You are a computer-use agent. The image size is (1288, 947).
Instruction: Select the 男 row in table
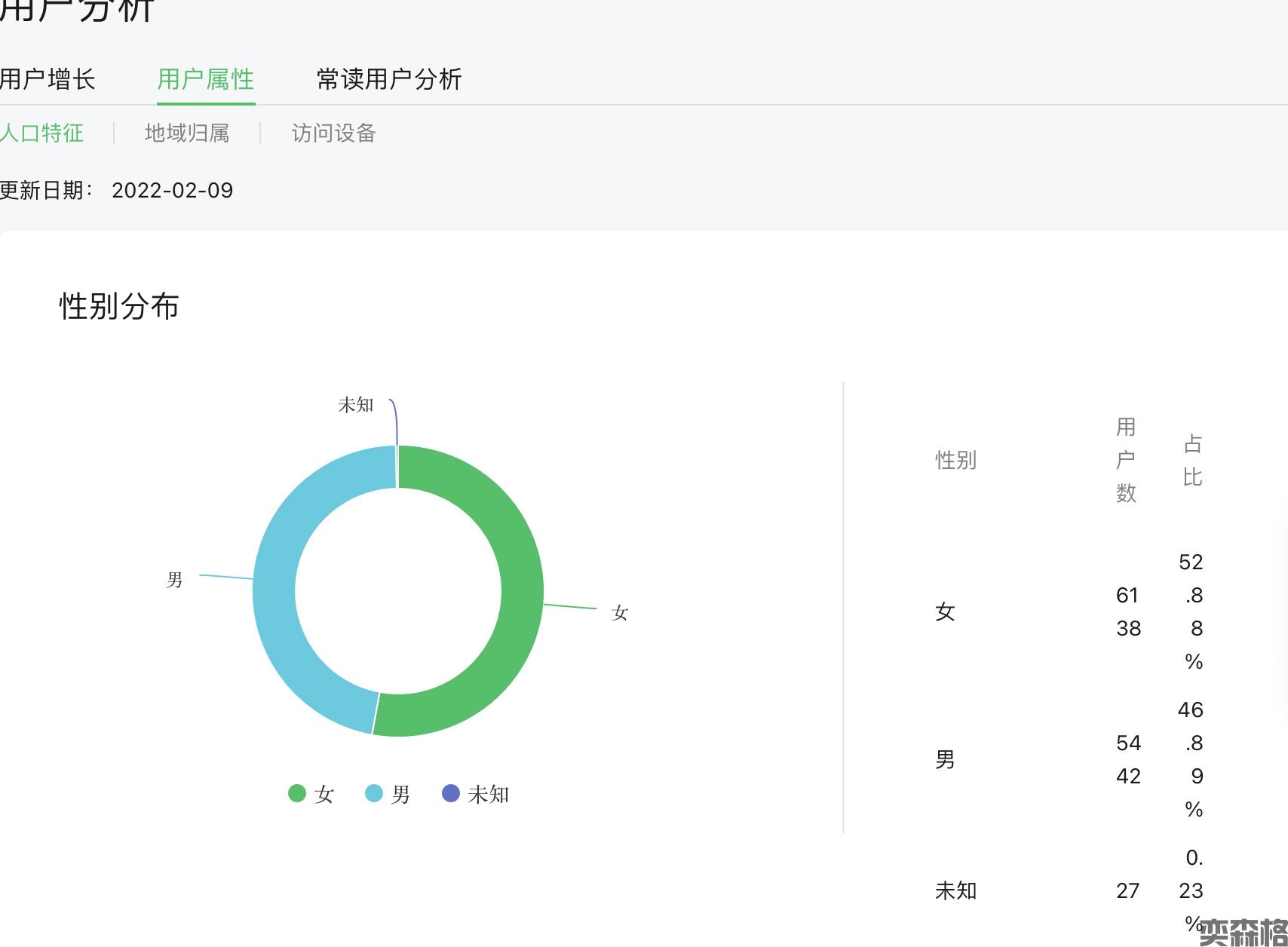pyautogui.click(x=945, y=759)
